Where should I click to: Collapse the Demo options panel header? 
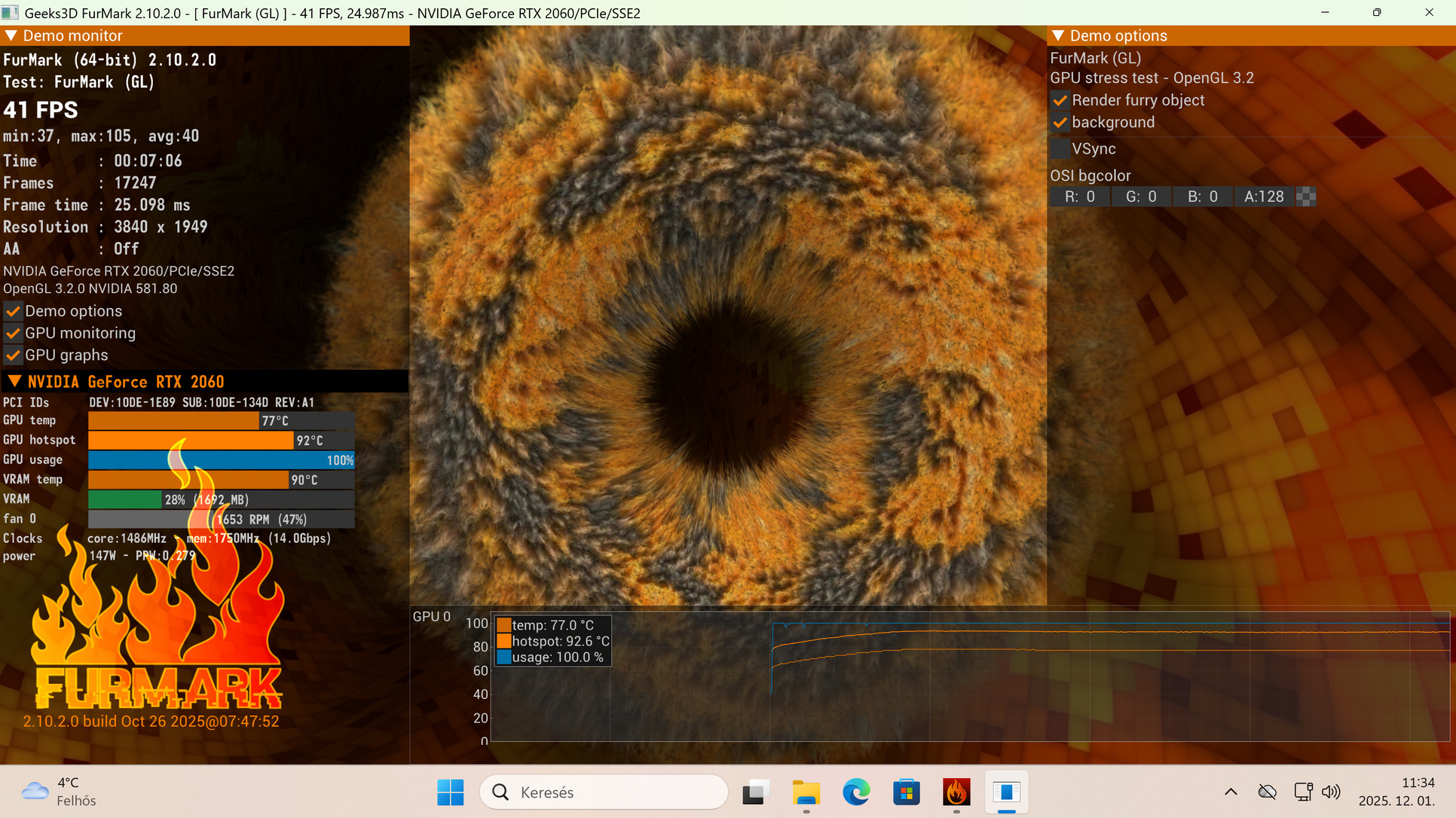[1058, 35]
